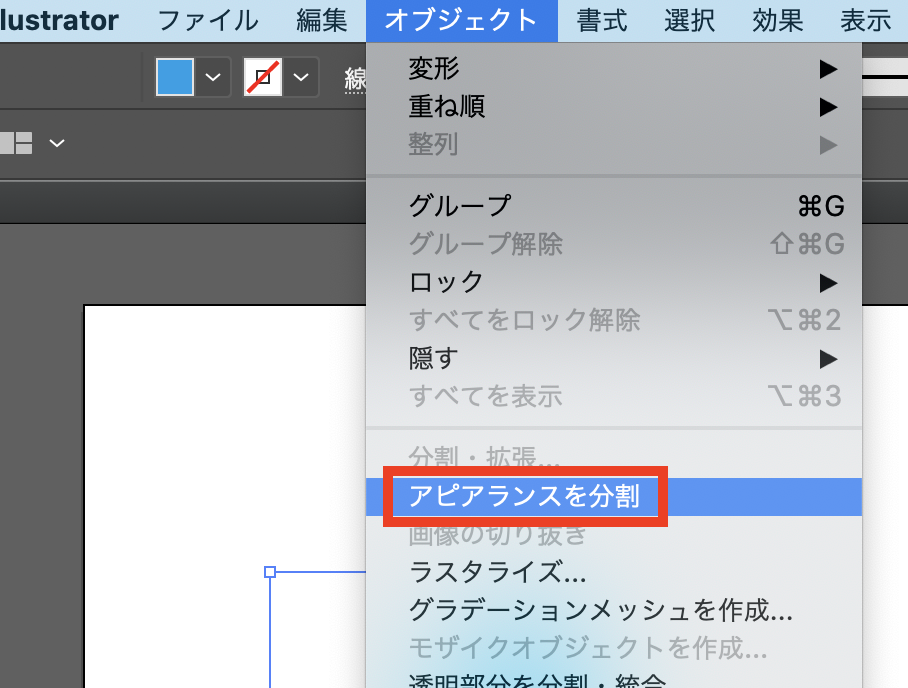This screenshot has width=908, height=688.
Task: Expand the ロック submenu
Action: 447,282
